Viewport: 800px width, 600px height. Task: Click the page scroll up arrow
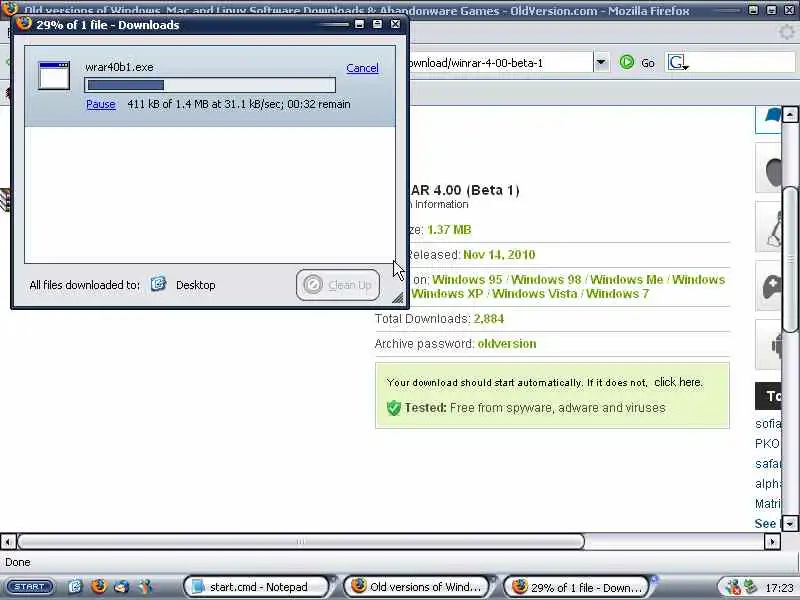790,114
